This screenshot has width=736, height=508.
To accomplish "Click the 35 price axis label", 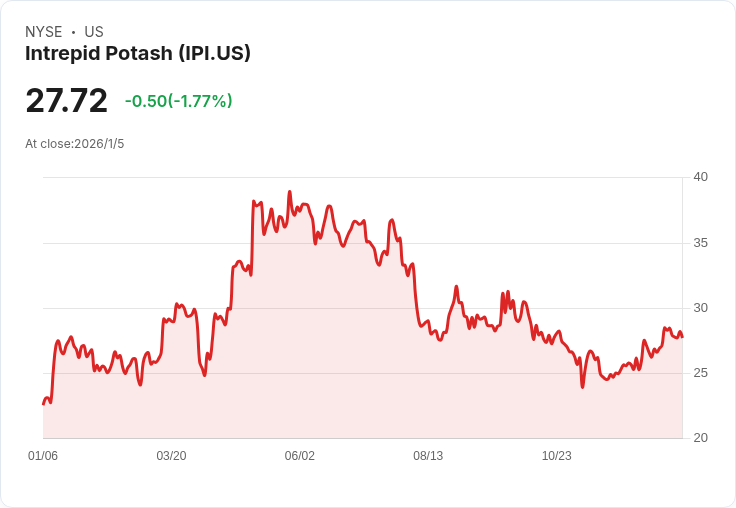I will tap(700, 243).
